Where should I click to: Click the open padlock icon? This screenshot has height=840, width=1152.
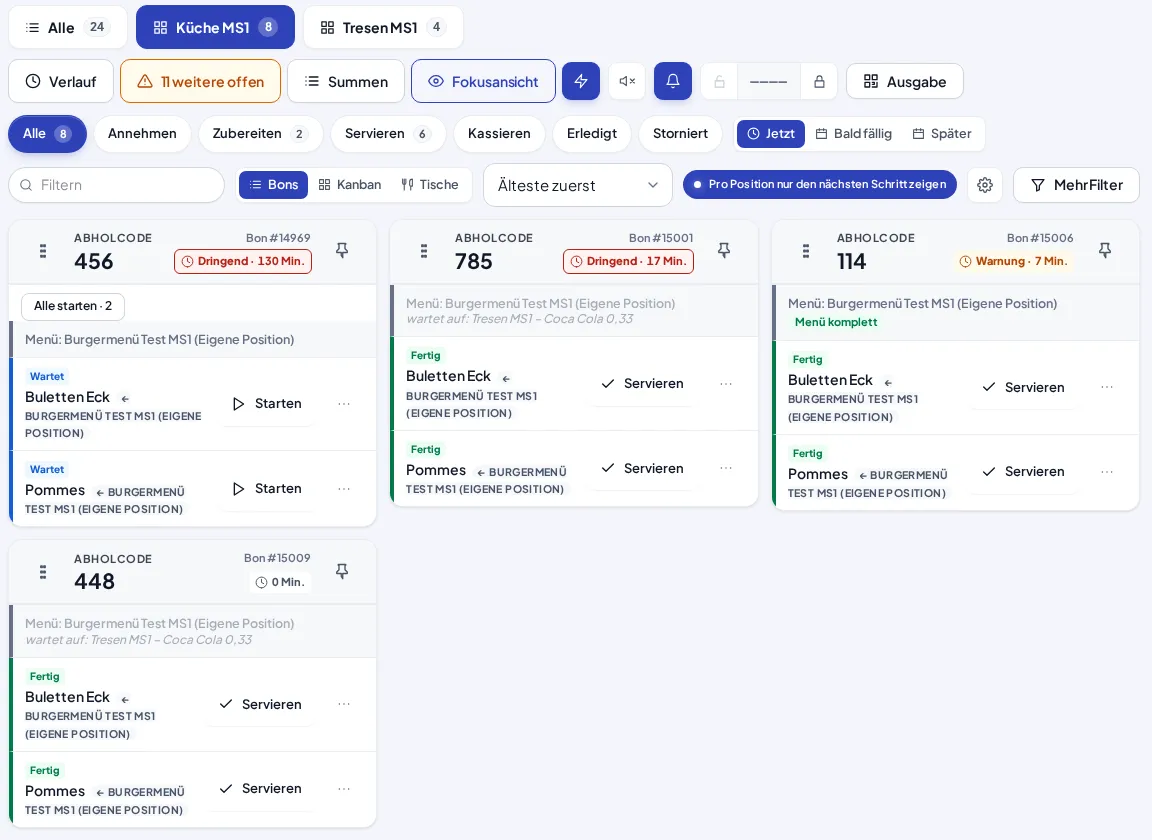click(x=719, y=82)
